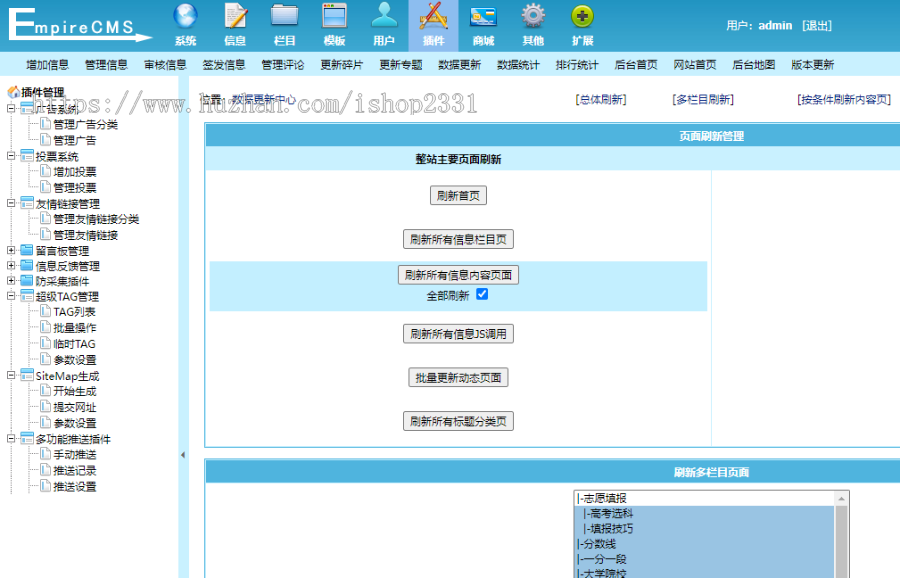Click the 刷新所有信息栏目页 button
The width and height of the screenshot is (900, 578).
pyautogui.click(x=459, y=239)
